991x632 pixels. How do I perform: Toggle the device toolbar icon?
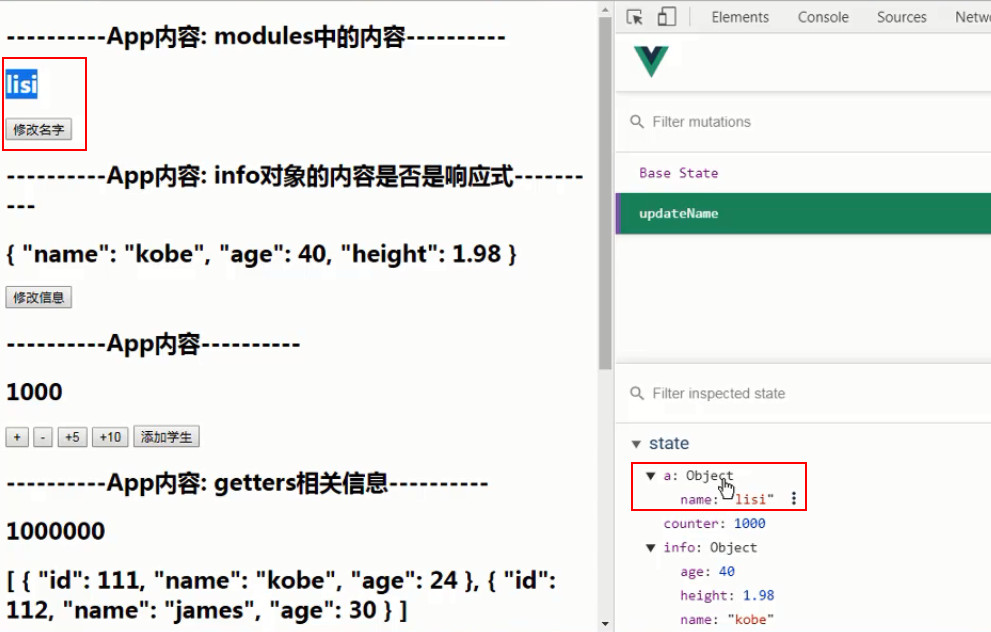click(x=666, y=17)
